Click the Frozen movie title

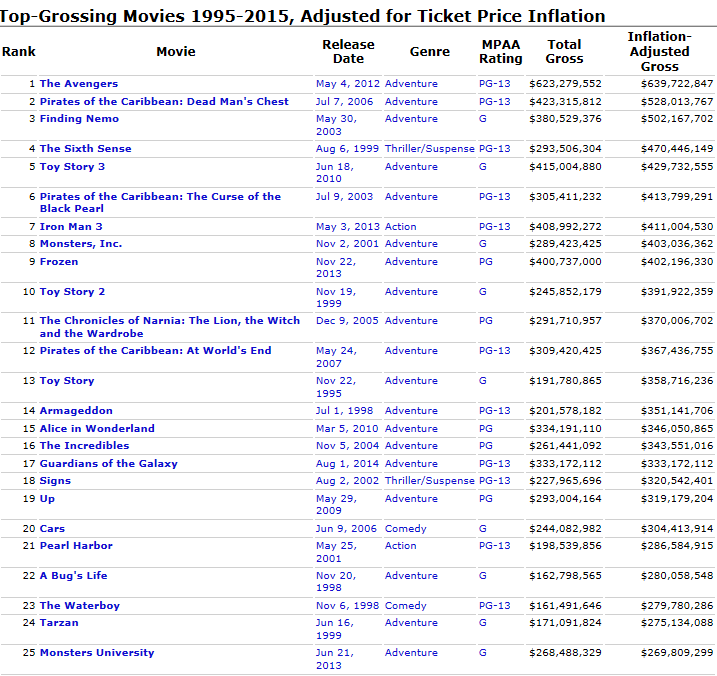(x=59, y=262)
